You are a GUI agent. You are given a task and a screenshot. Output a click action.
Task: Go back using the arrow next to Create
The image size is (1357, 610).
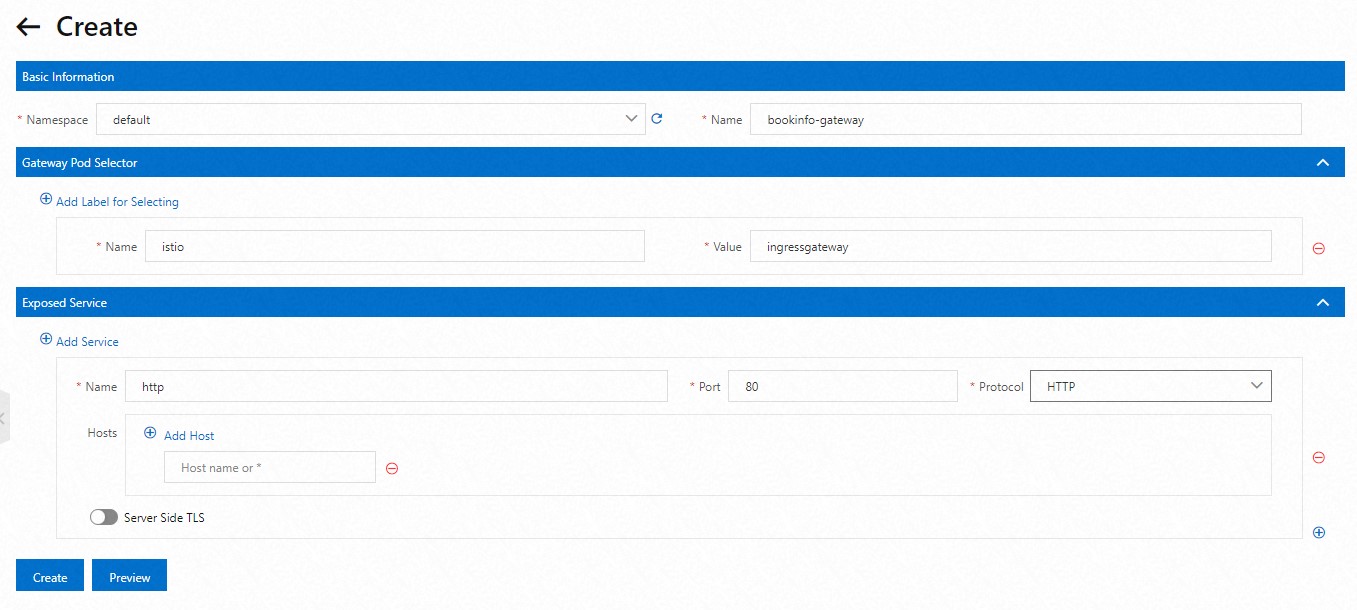pyautogui.click(x=28, y=27)
